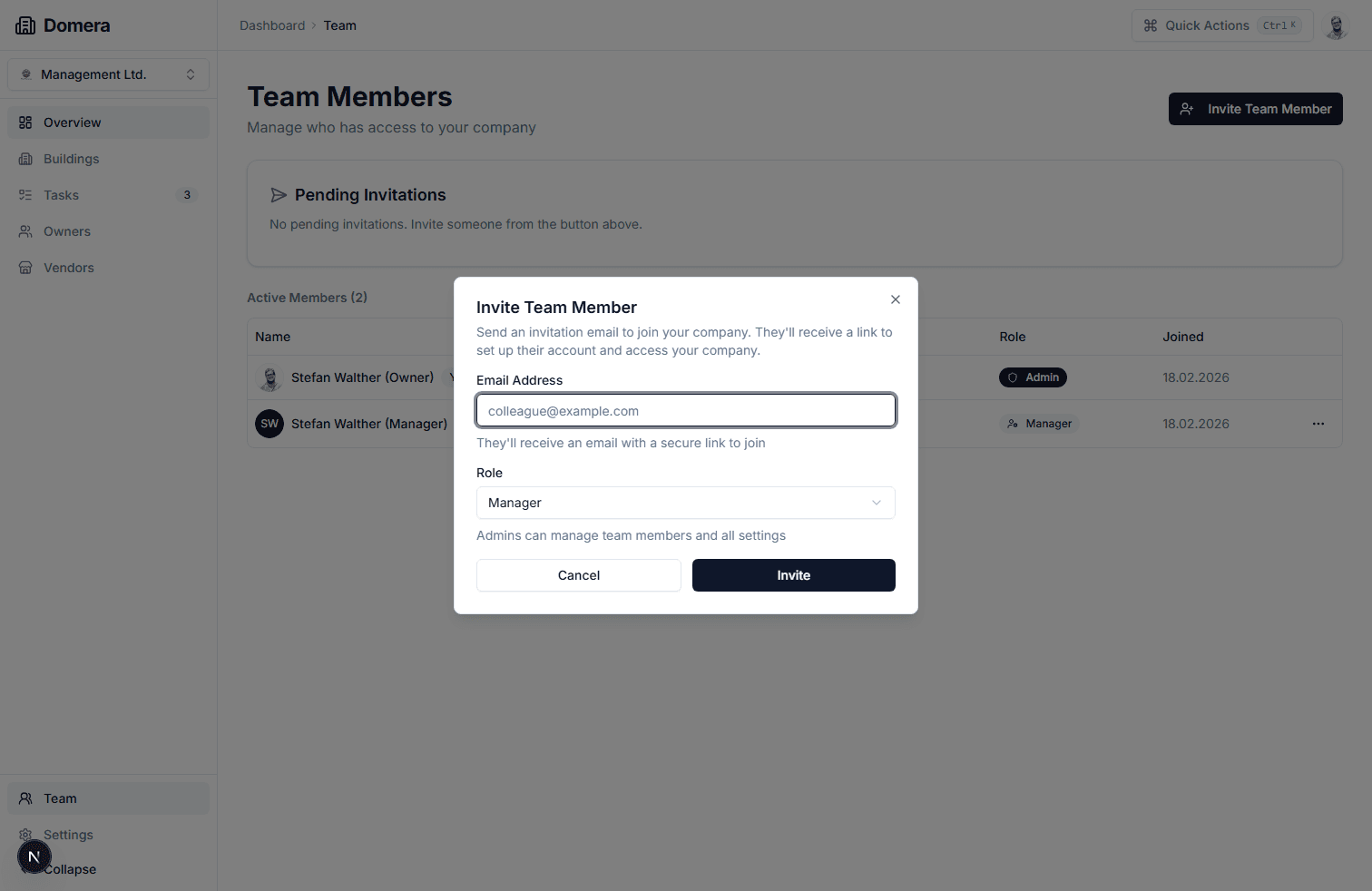Open actions menu for Stefan Walther (Manager)

[x=1318, y=423]
